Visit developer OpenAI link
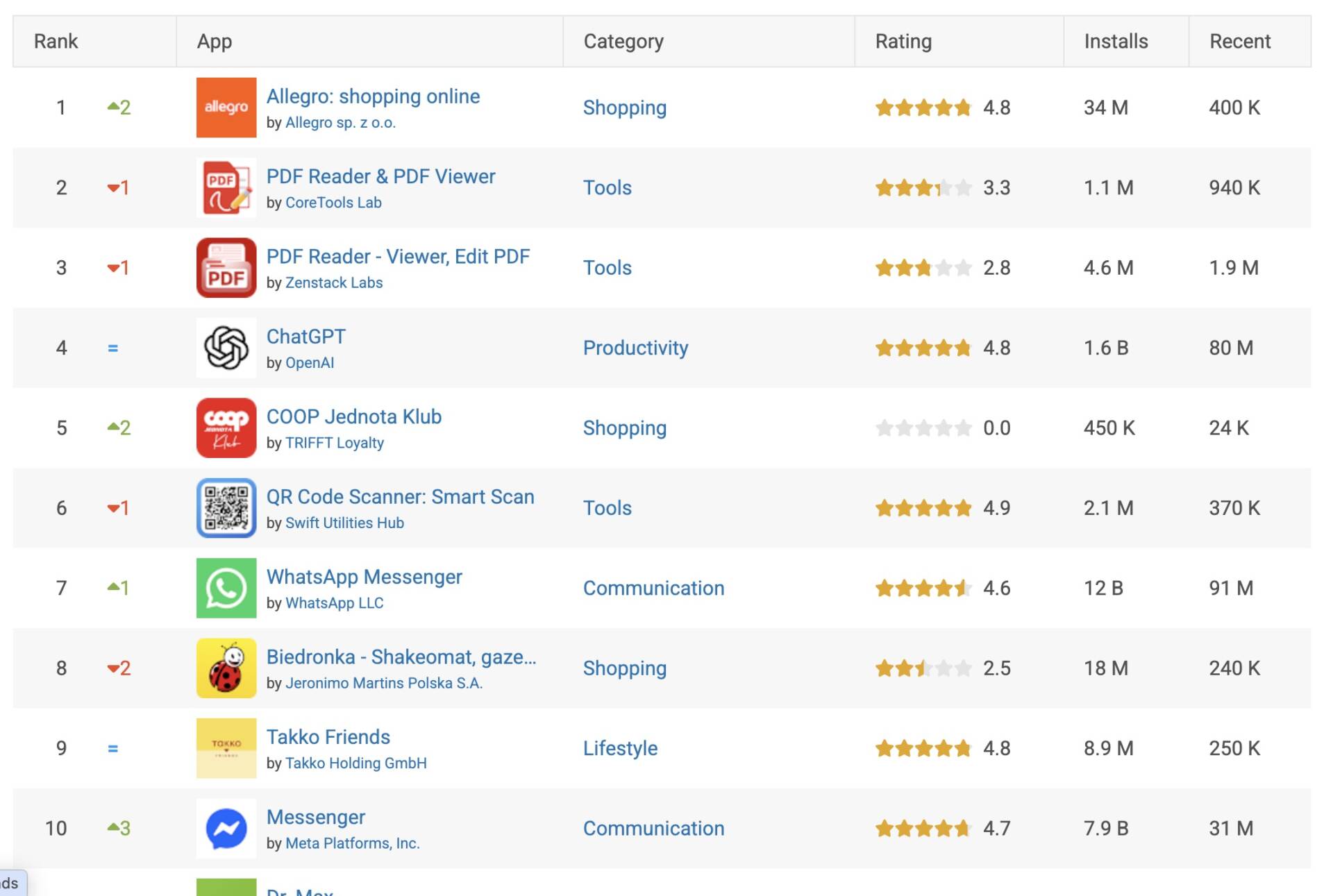Screen dimensions: 1333x896 (x=310, y=363)
